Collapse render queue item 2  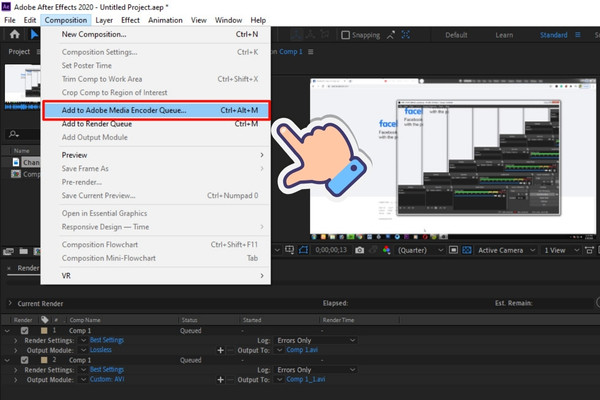coord(7,360)
